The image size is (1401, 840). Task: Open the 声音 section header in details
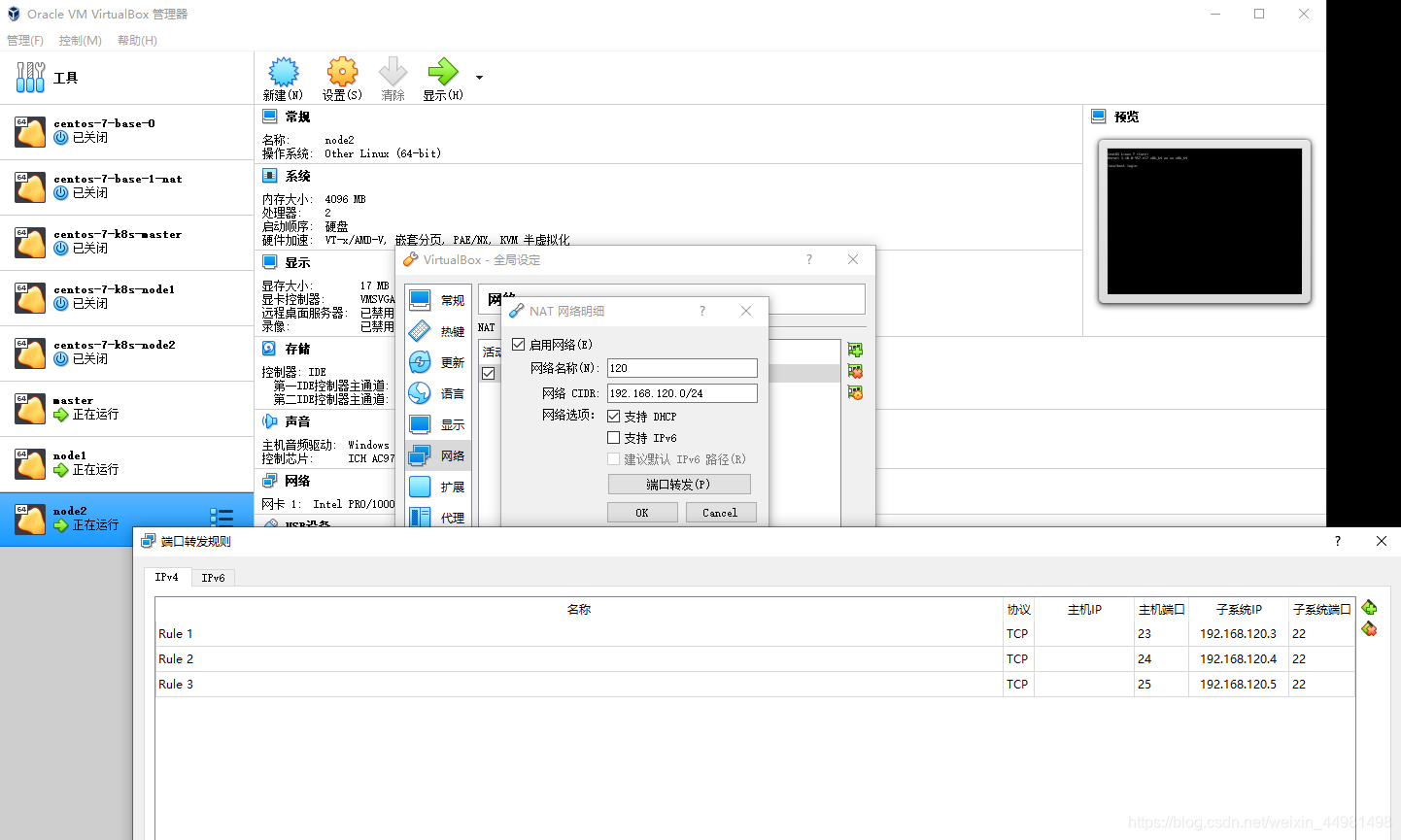[297, 421]
